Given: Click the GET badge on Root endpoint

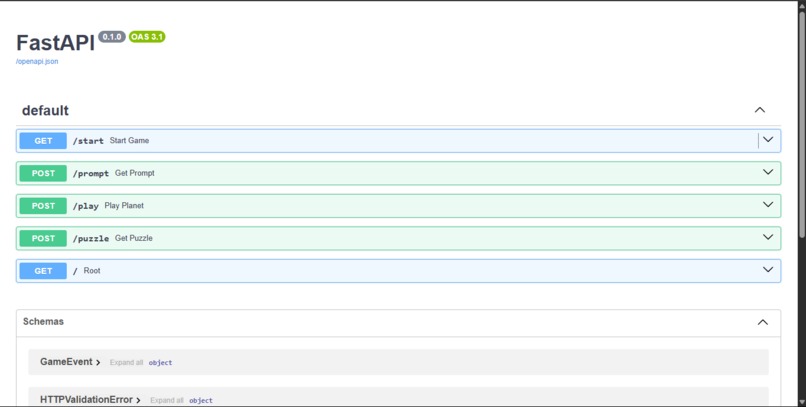Looking at the screenshot, I should (43, 271).
